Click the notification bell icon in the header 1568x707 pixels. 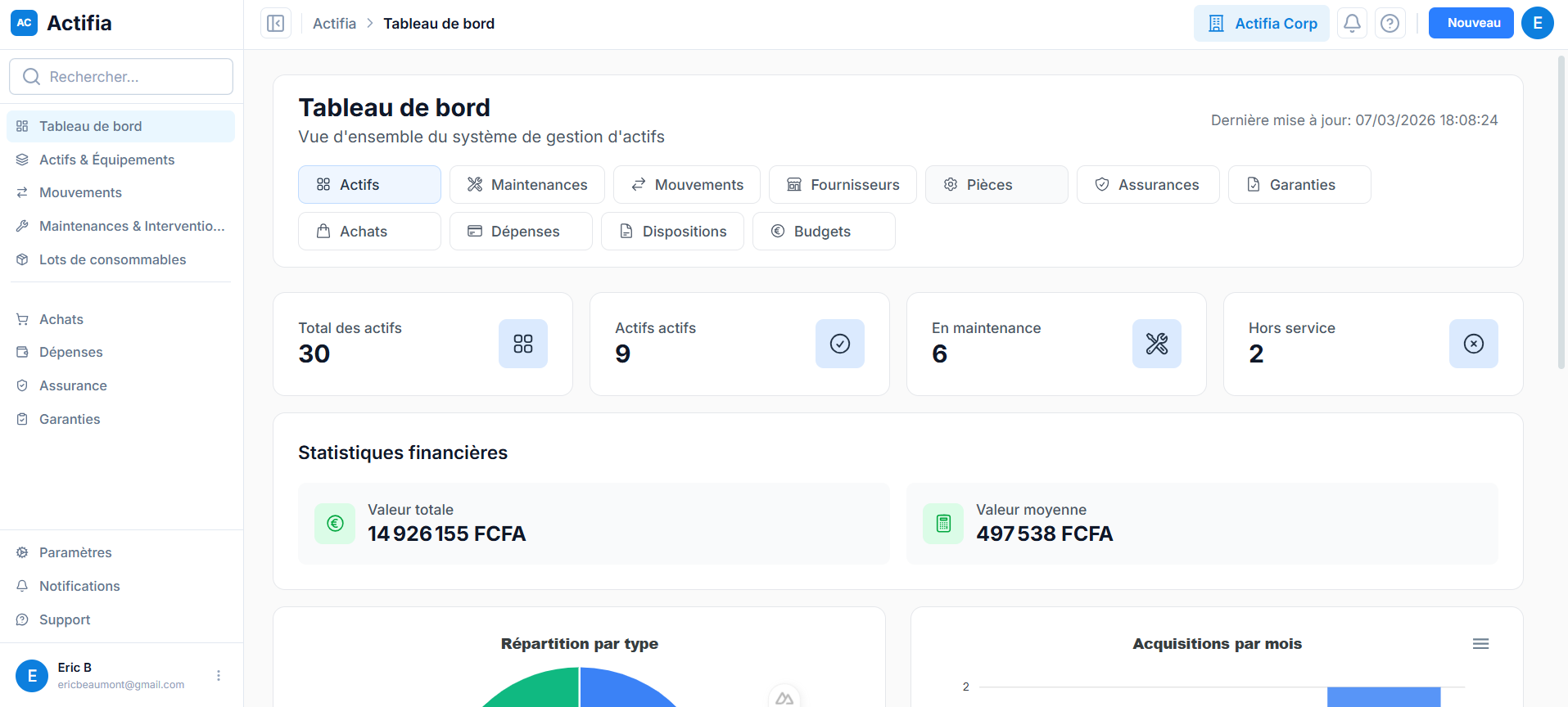coord(1351,23)
